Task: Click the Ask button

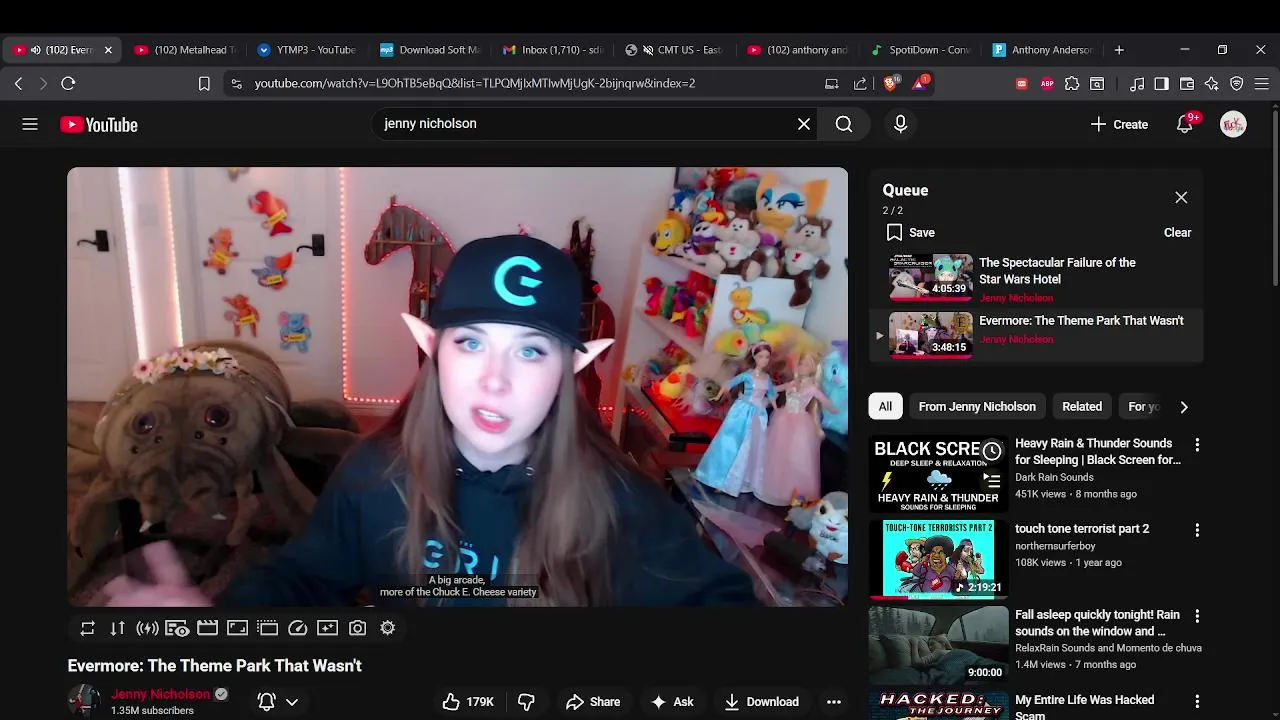Action: point(672,702)
